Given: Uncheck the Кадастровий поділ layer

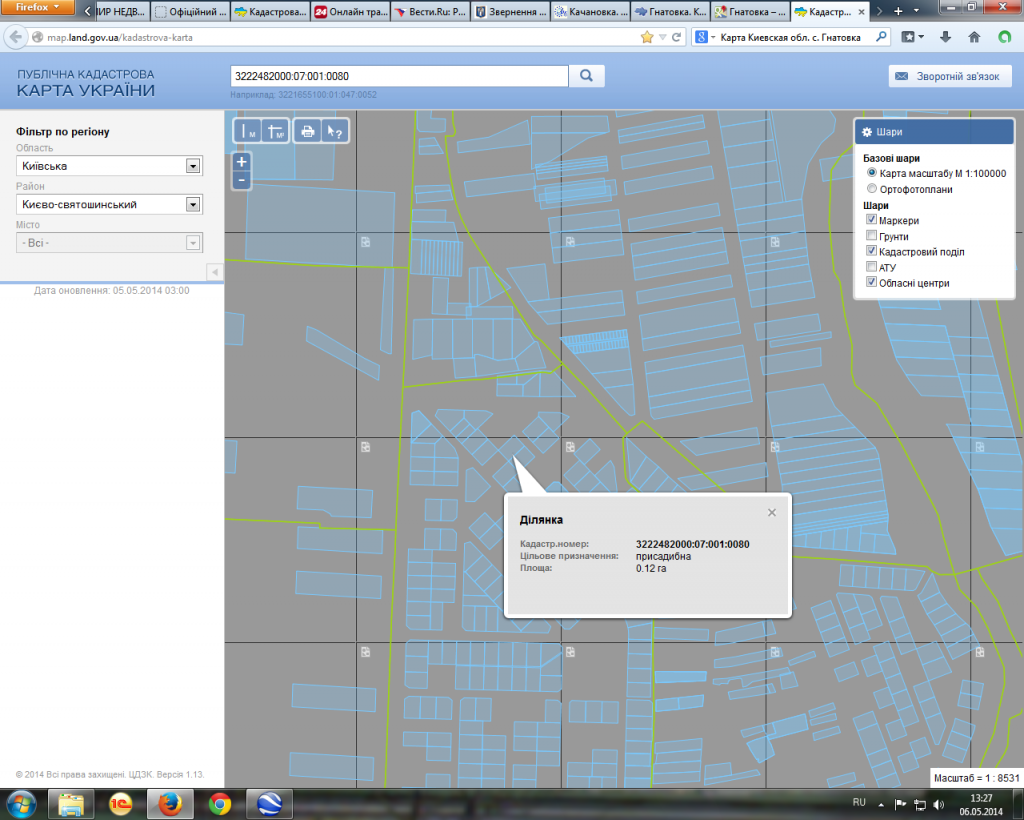Looking at the screenshot, I should pos(871,252).
